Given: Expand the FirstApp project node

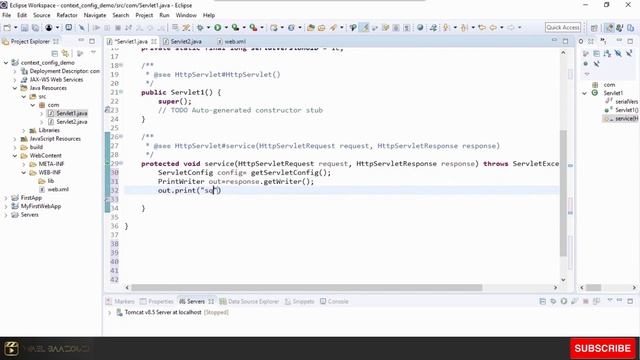Looking at the screenshot, I should tap(6, 198).
